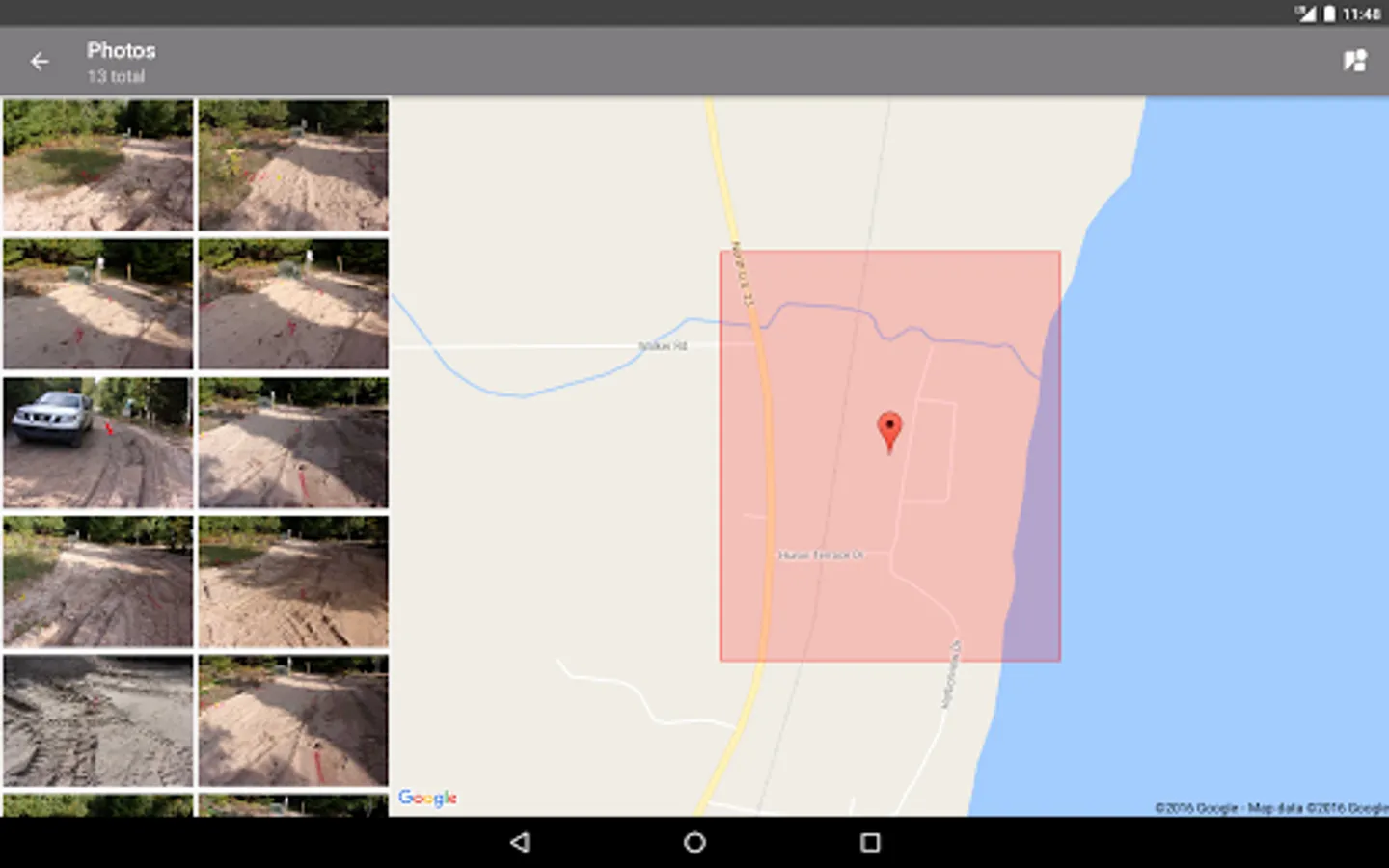
Task: Open the photo right of the truck photo
Action: point(293,443)
